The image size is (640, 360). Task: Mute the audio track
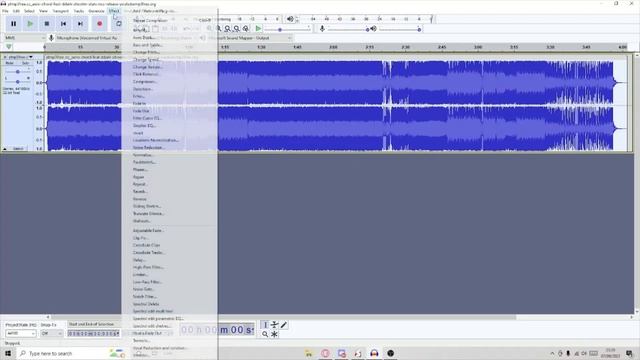point(9,63)
